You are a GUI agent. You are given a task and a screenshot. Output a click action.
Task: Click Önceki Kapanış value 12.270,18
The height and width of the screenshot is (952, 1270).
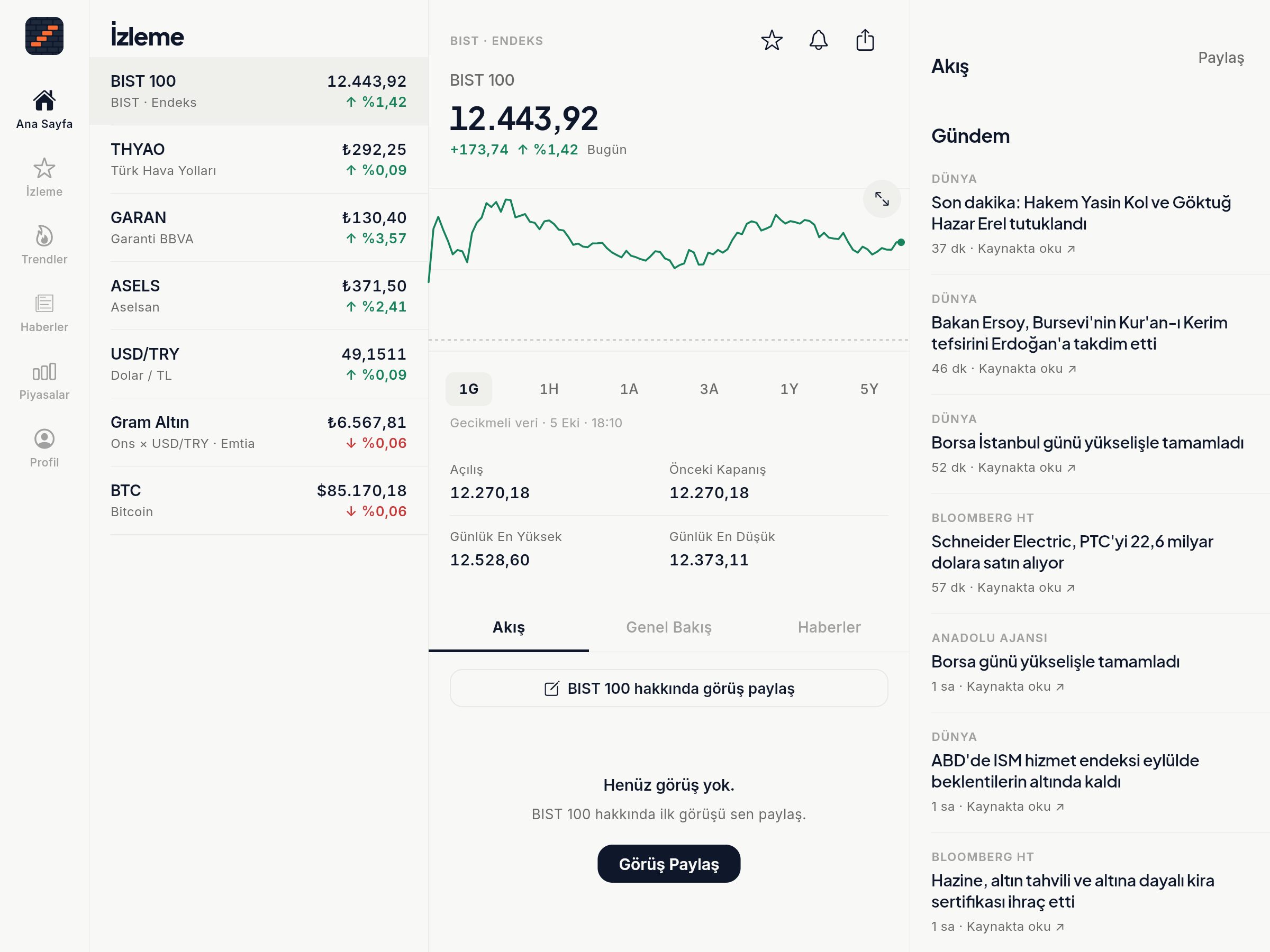click(709, 493)
